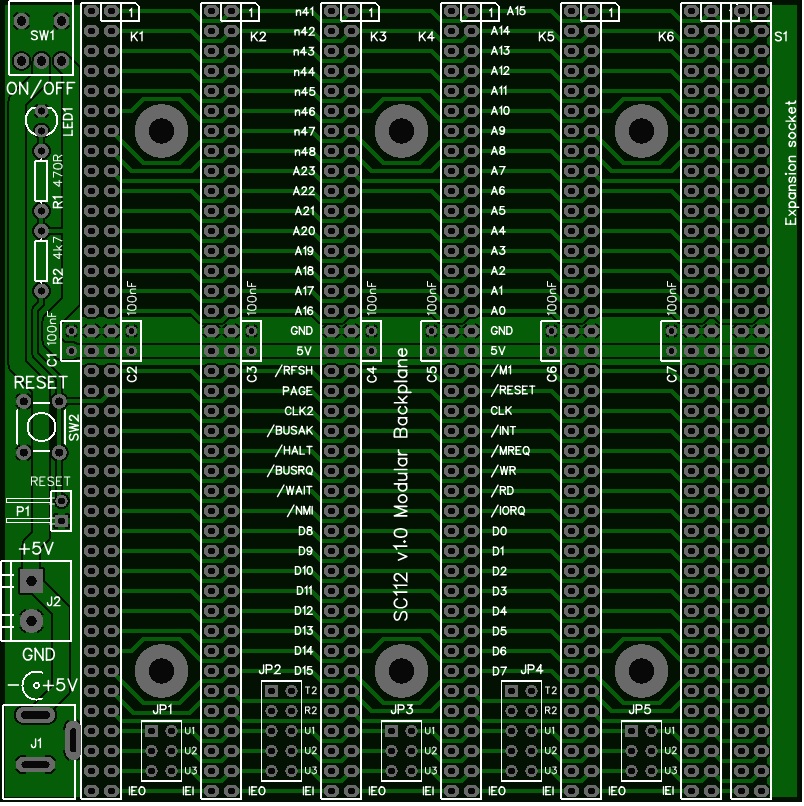This screenshot has width=804, height=806.
Task: Select the P1 header label
Action: [23, 511]
